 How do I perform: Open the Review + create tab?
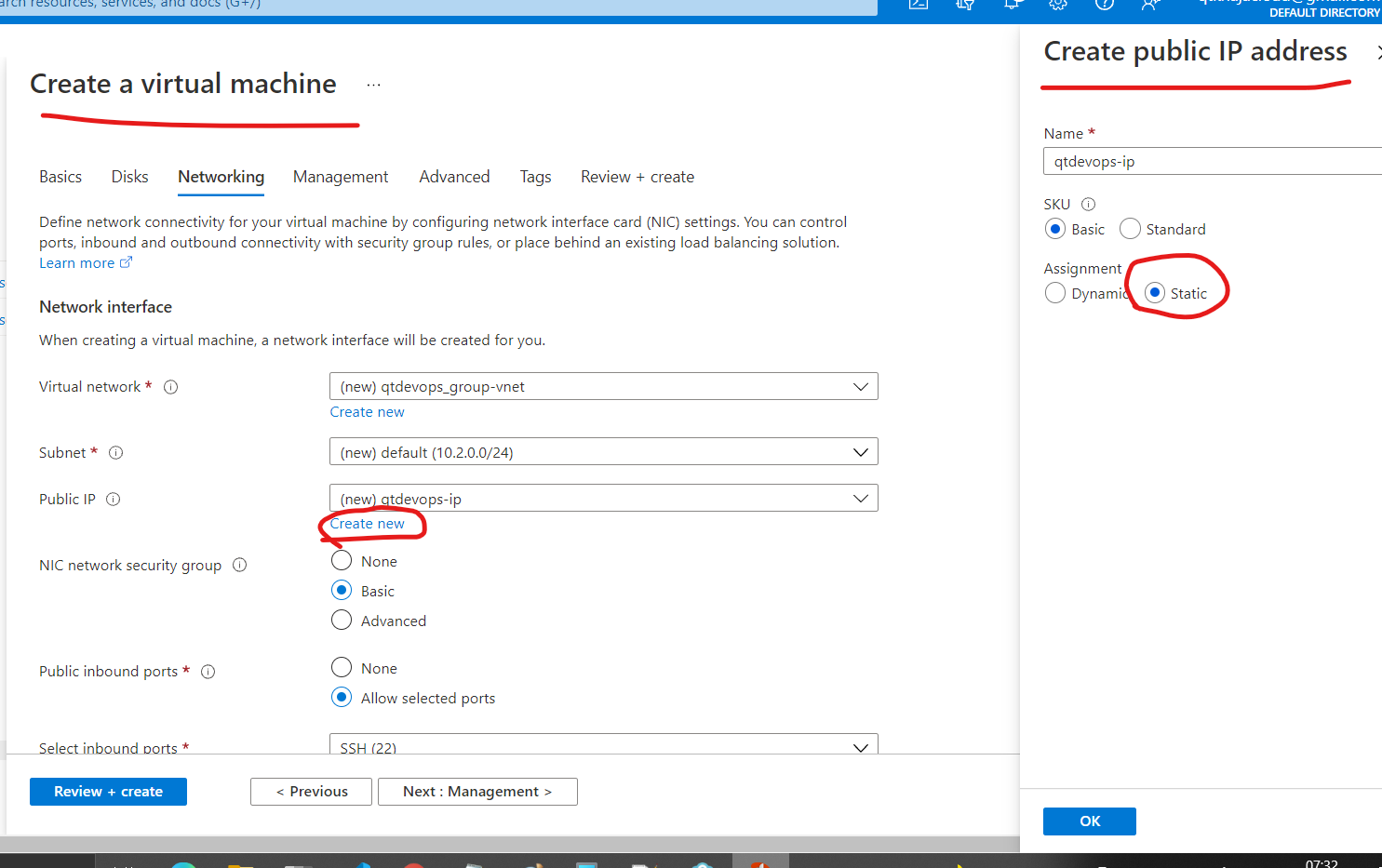[x=637, y=177]
